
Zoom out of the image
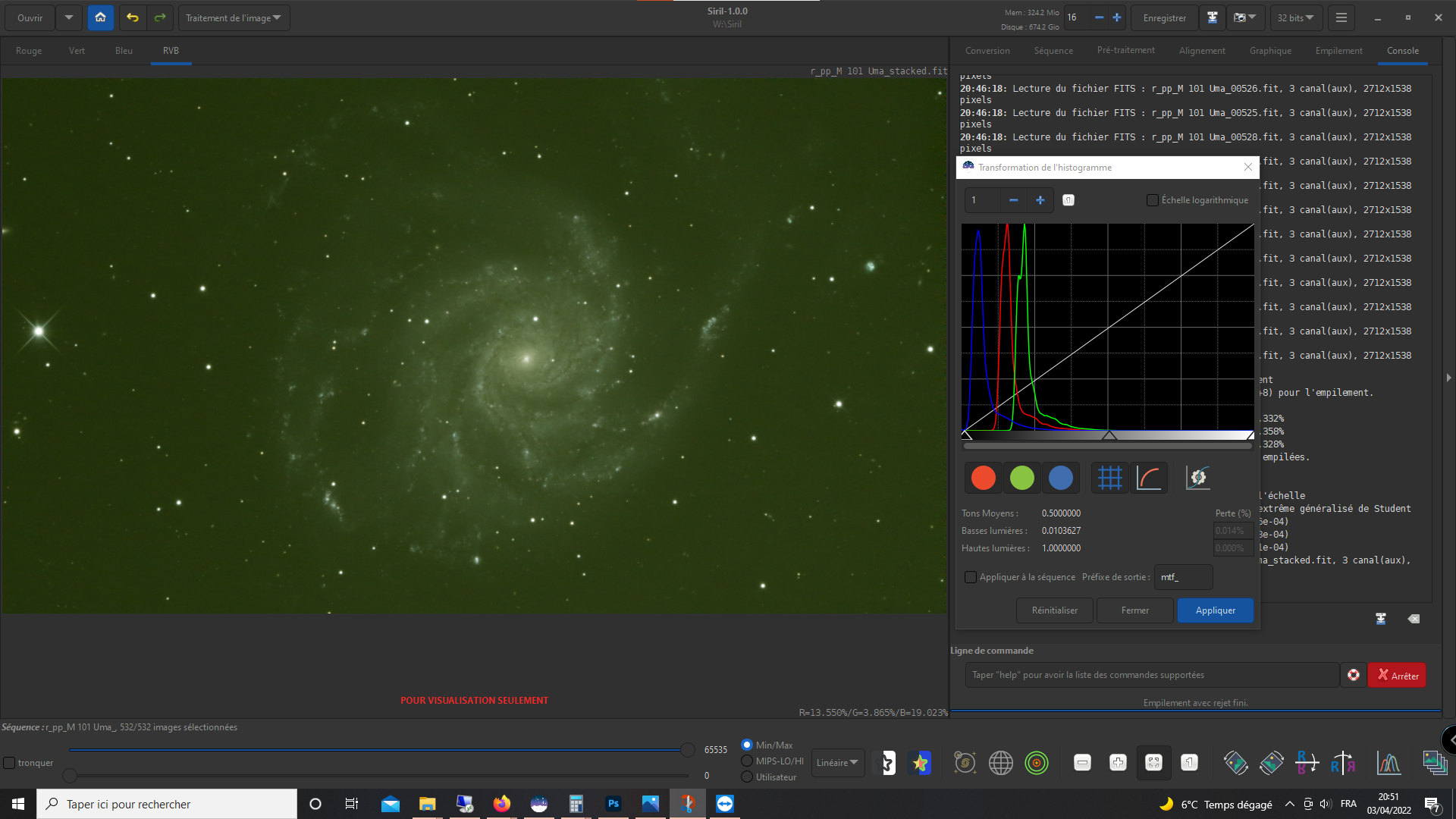pyautogui.click(x=1082, y=763)
